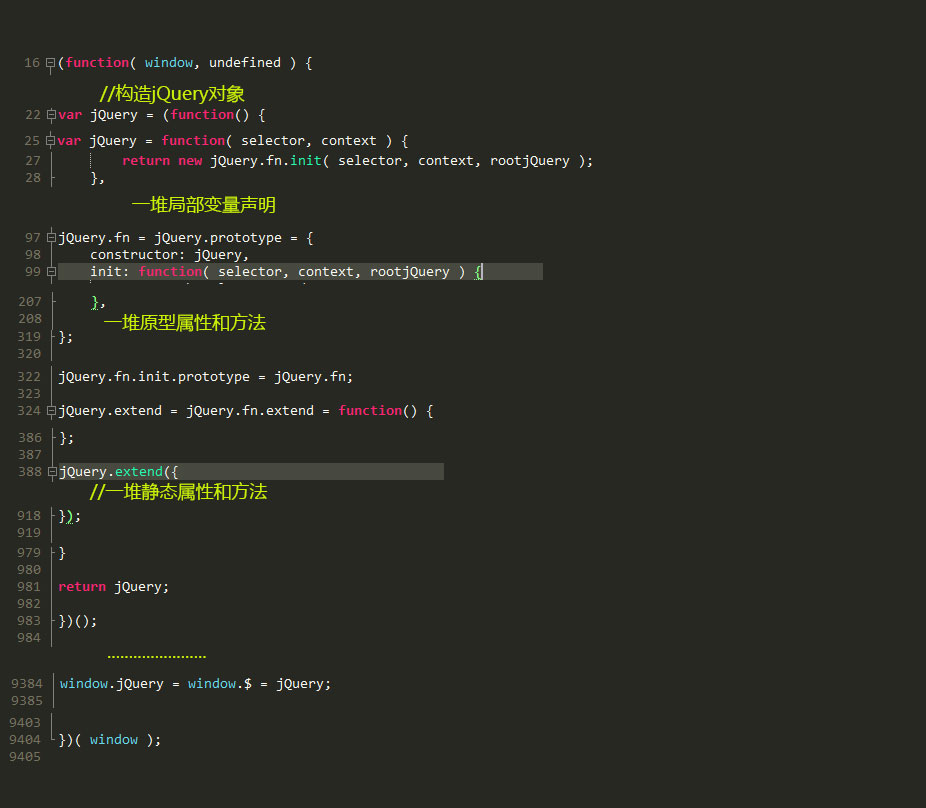Click the comment '//一堆静态属性和方法'

(178, 491)
